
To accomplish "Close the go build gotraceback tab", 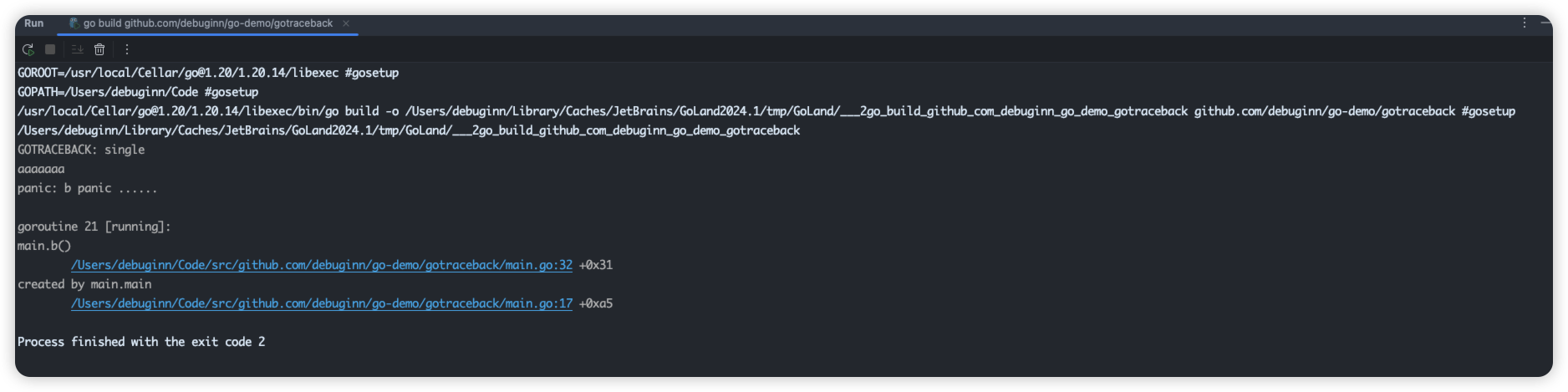I will [x=346, y=23].
